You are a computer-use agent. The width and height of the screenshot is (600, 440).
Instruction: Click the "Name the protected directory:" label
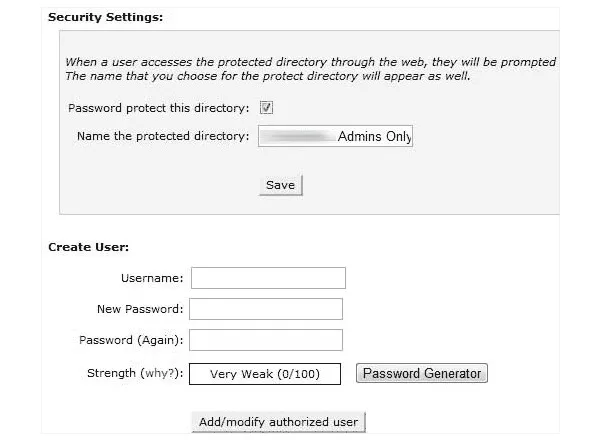click(163, 136)
